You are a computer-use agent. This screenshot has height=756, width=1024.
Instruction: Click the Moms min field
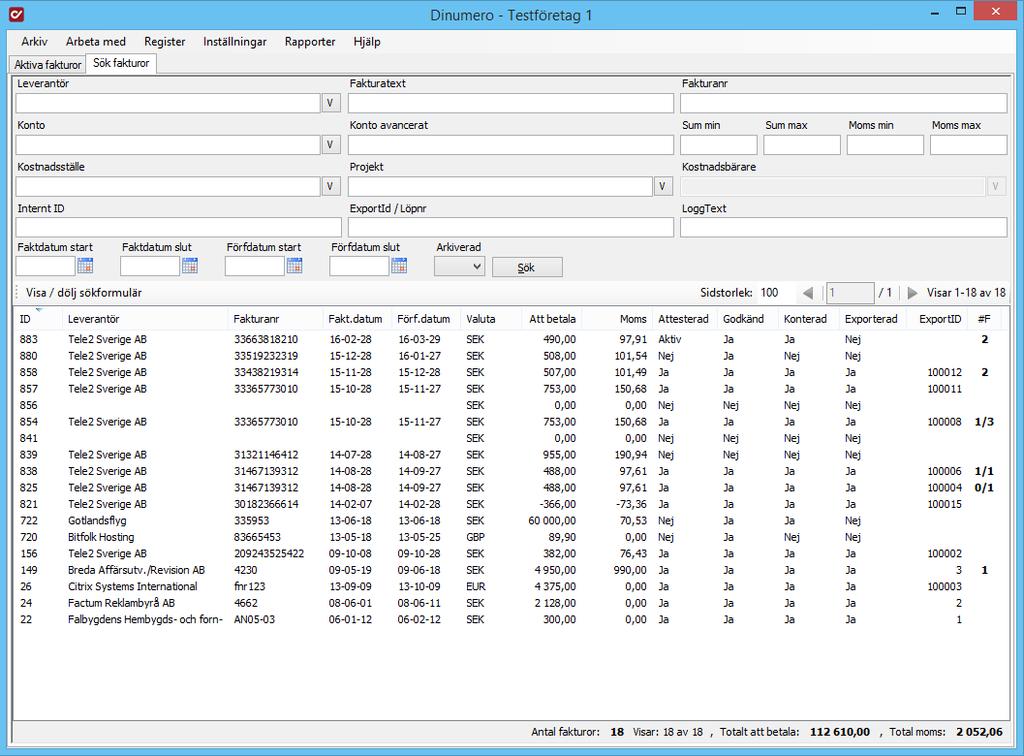(885, 144)
